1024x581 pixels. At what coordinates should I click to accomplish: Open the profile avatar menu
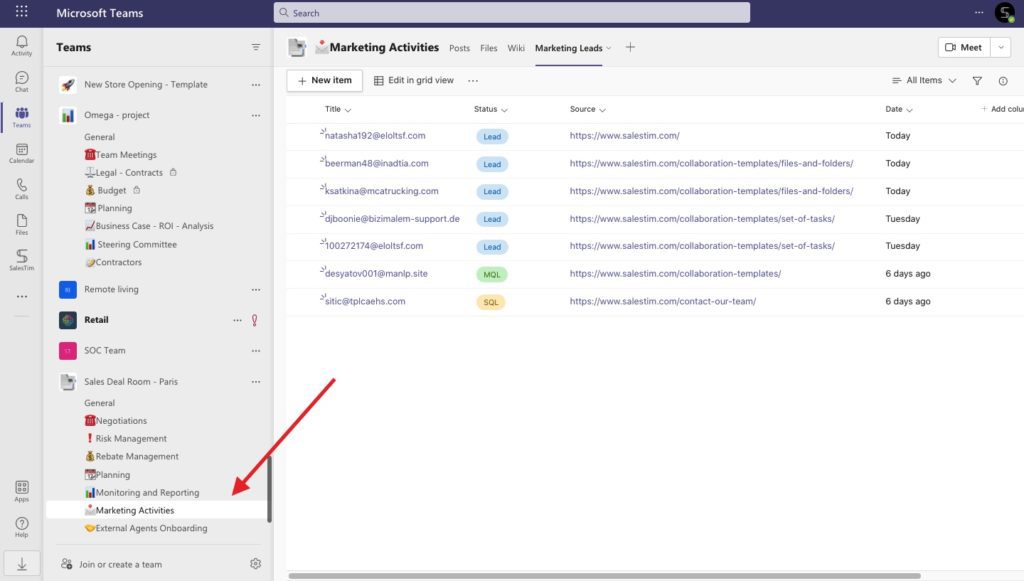pos(1004,12)
